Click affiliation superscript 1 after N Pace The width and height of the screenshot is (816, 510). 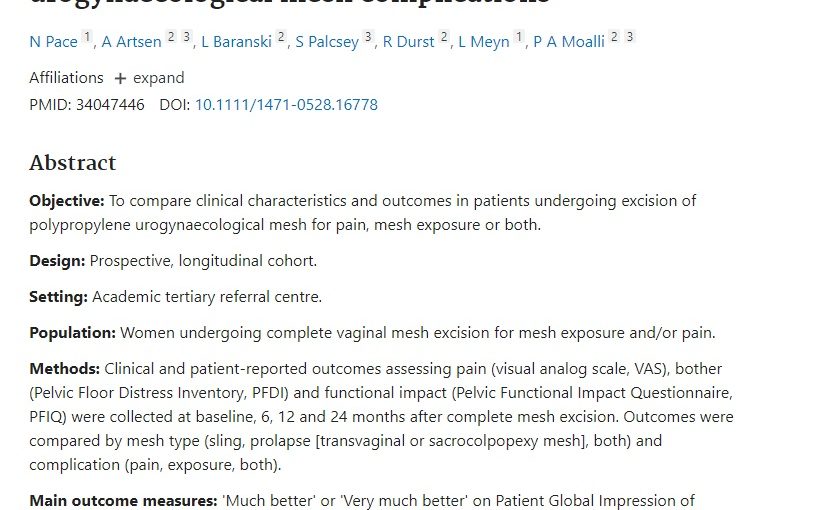[x=87, y=37]
